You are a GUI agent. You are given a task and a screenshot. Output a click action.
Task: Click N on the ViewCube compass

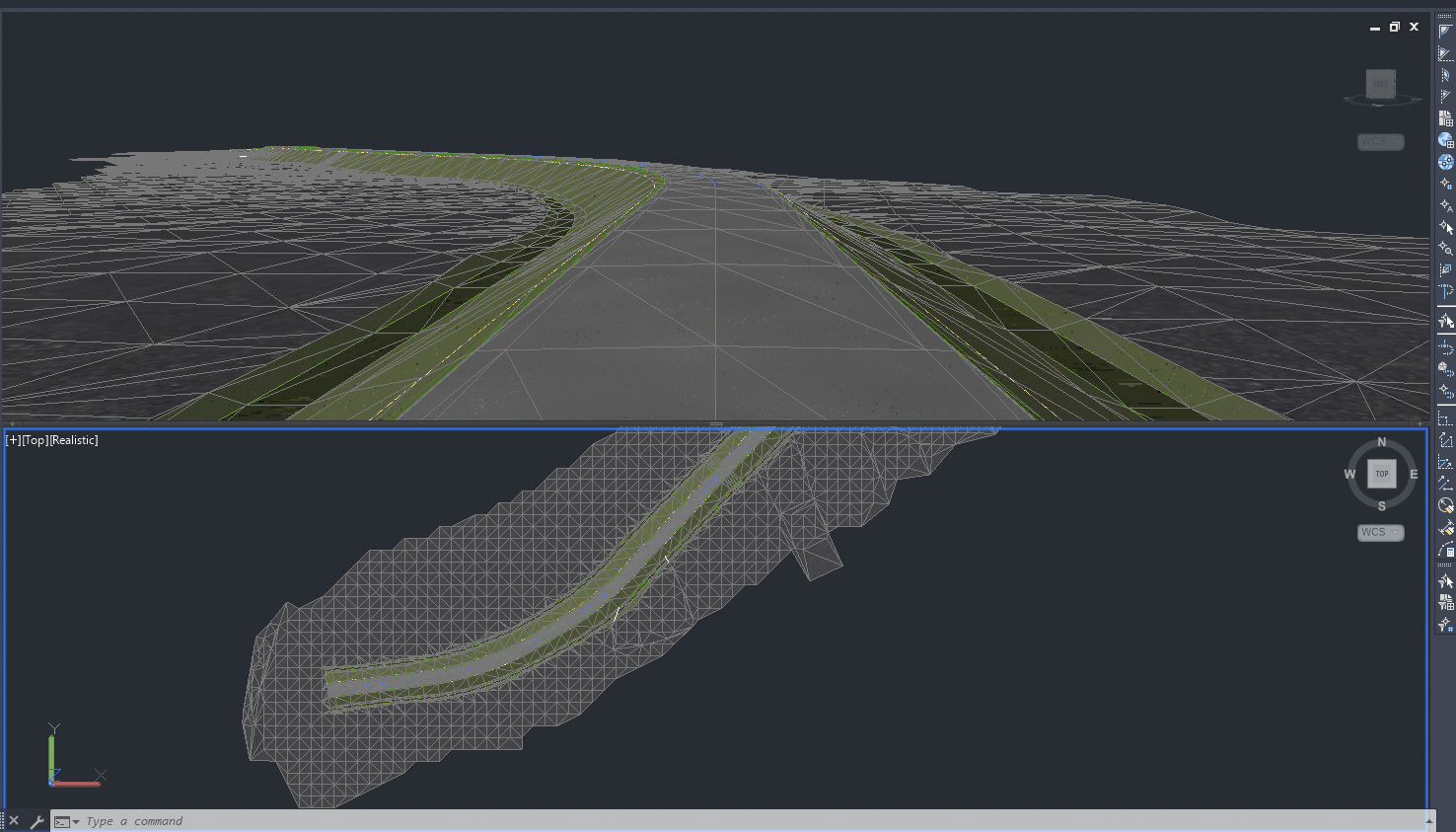(x=1382, y=442)
